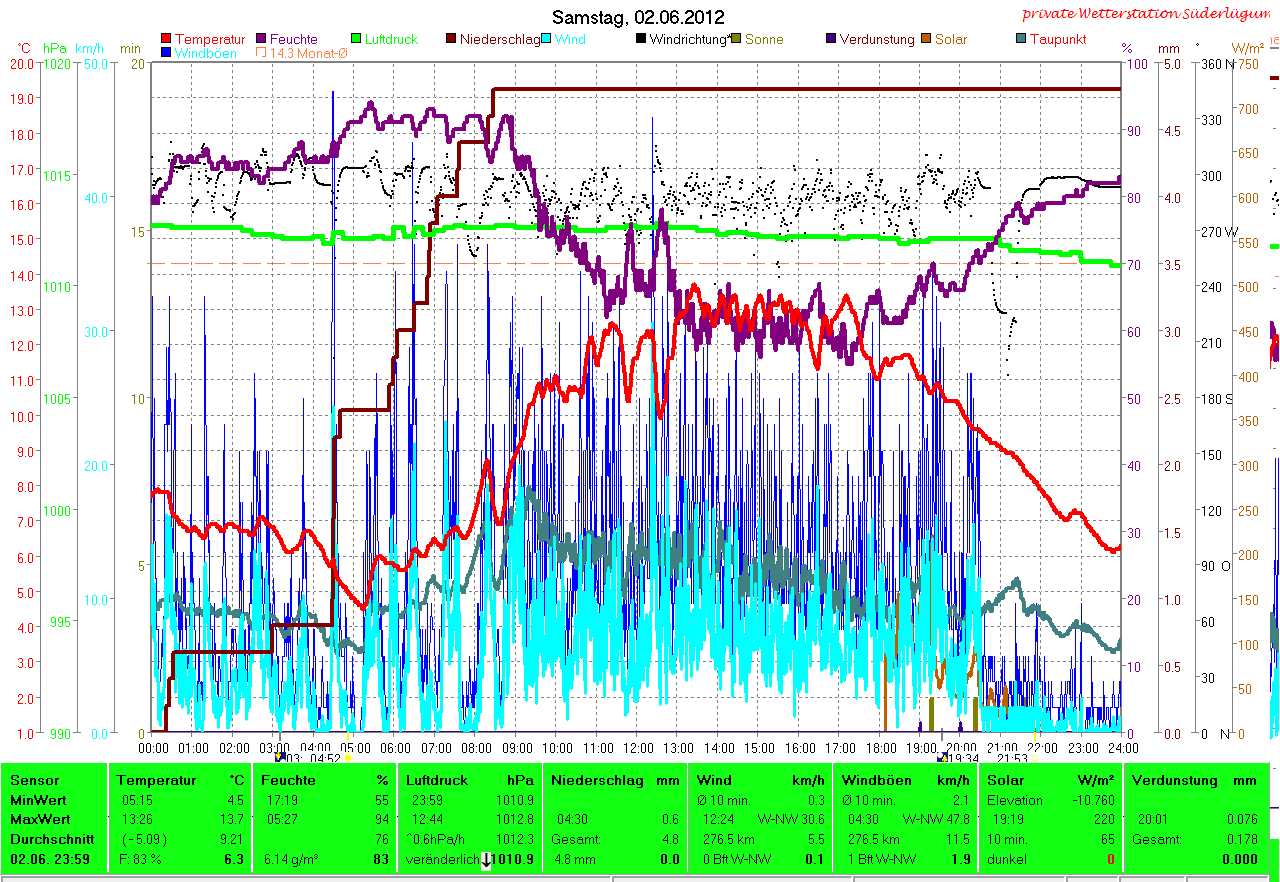Click the red Temperatur legend square
The image size is (1280, 882).
pyautogui.click(x=166, y=40)
